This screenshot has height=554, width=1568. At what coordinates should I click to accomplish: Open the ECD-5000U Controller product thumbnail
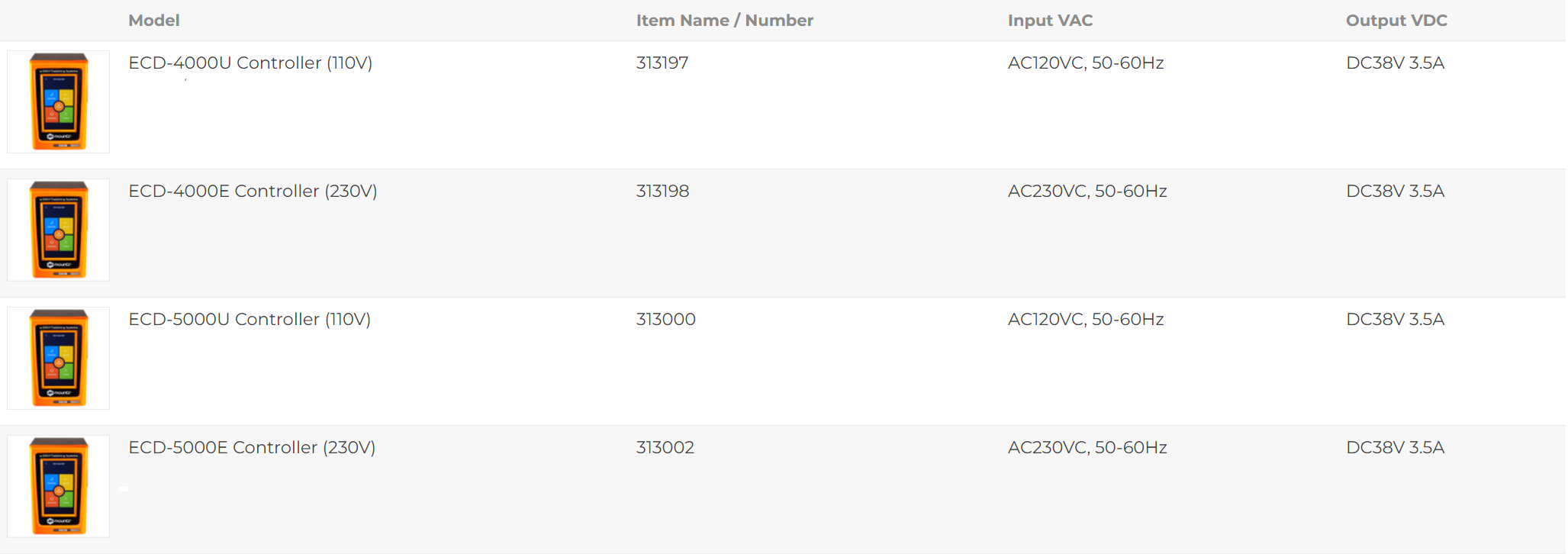tap(59, 358)
